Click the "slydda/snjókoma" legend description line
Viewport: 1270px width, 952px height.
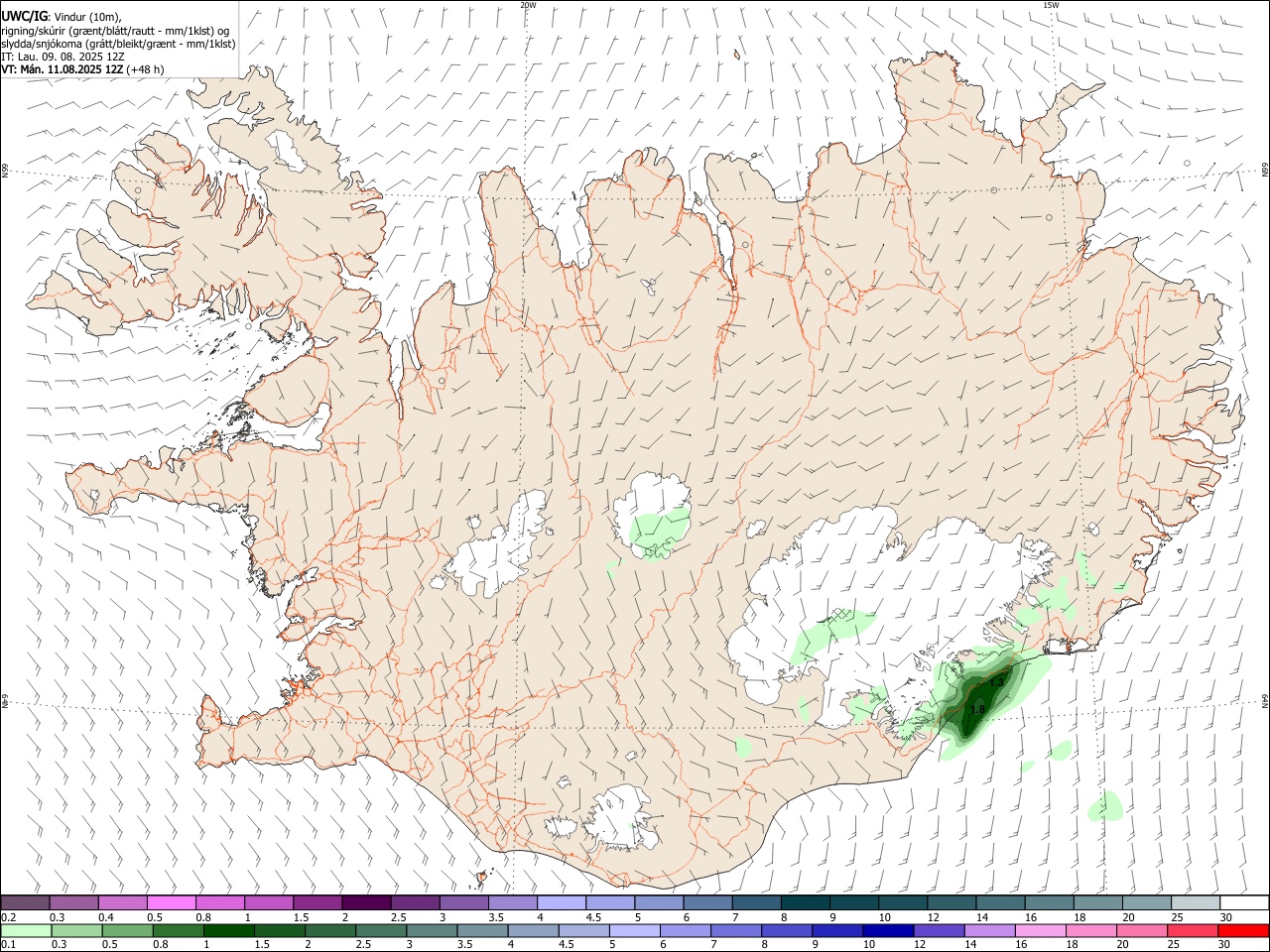pyautogui.click(x=119, y=44)
